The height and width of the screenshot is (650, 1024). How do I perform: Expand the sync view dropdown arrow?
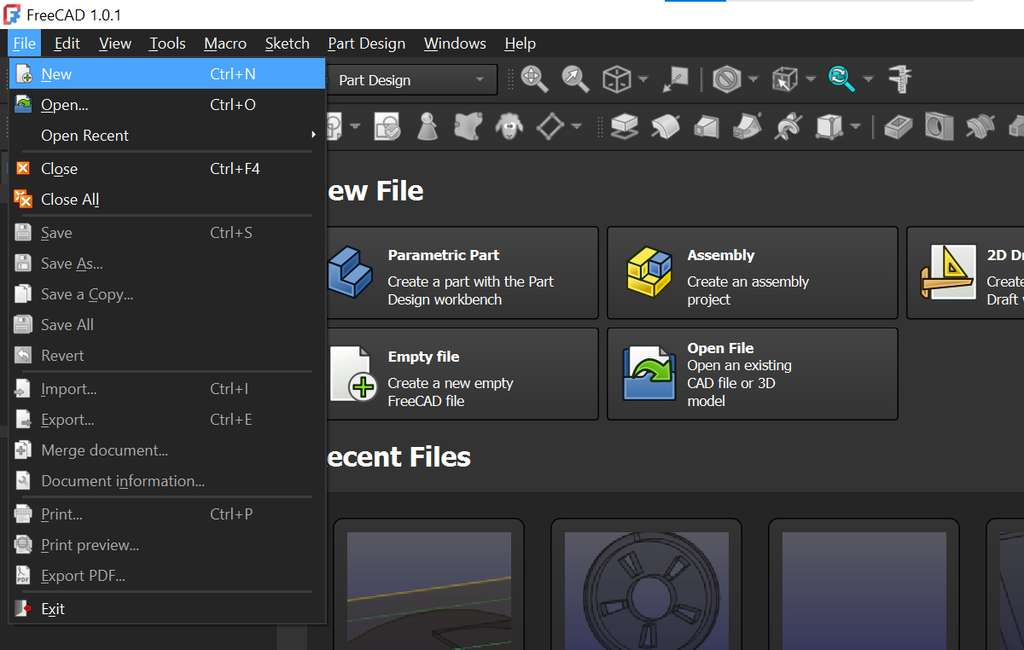click(868, 80)
